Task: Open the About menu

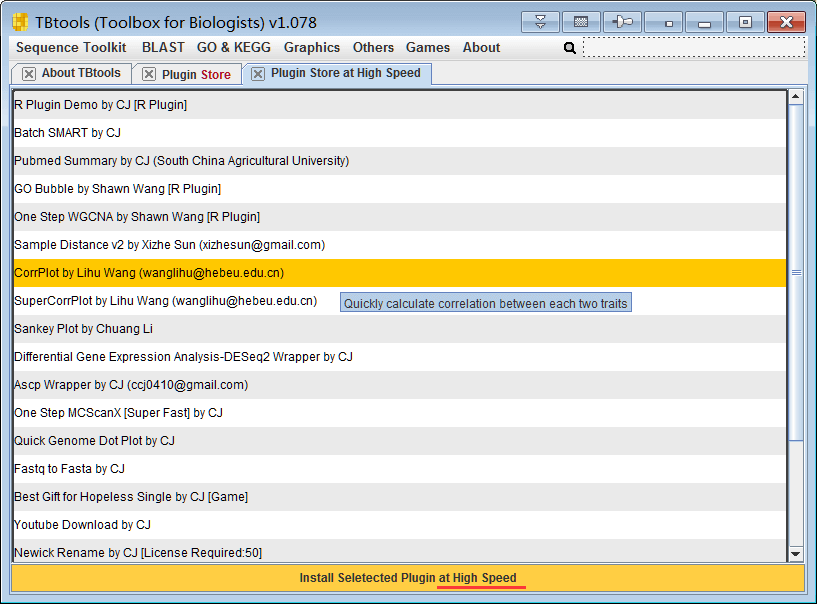Action: (481, 47)
